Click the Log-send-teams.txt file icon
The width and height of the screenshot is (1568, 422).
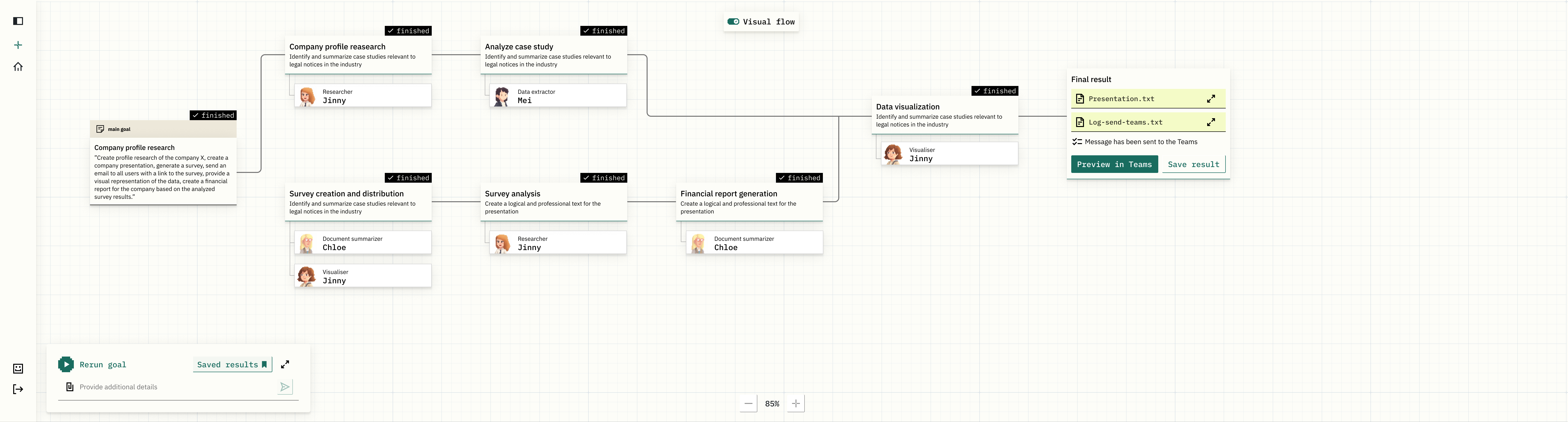pyautogui.click(x=1080, y=122)
